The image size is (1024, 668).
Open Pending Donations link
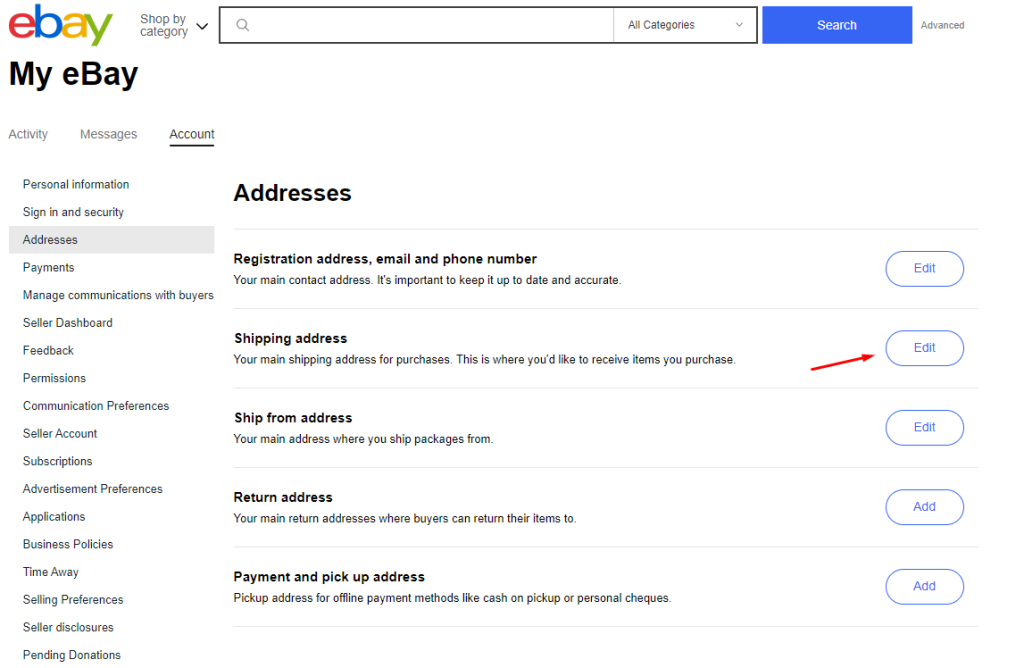[72, 655]
